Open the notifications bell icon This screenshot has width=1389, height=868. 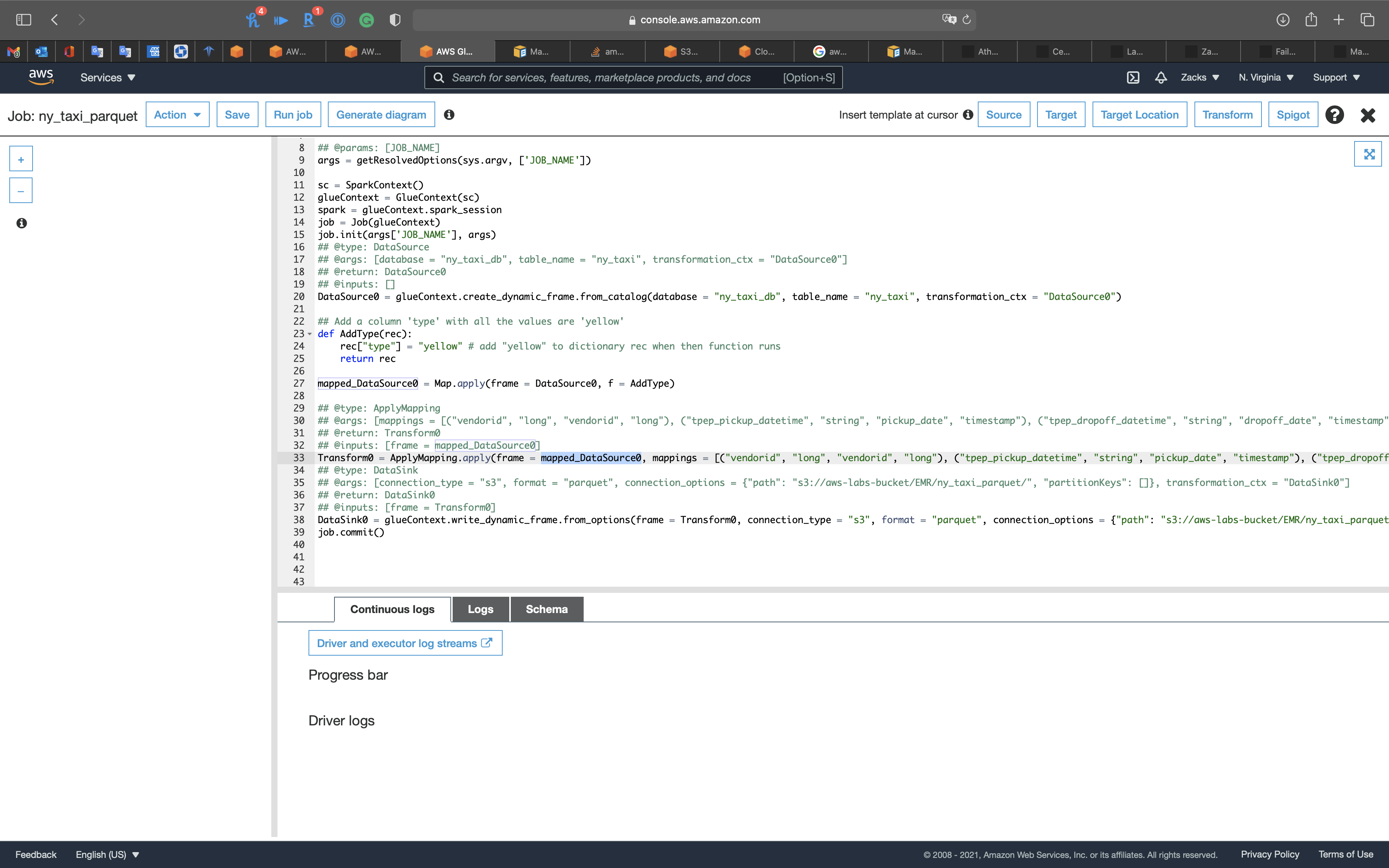1161,77
